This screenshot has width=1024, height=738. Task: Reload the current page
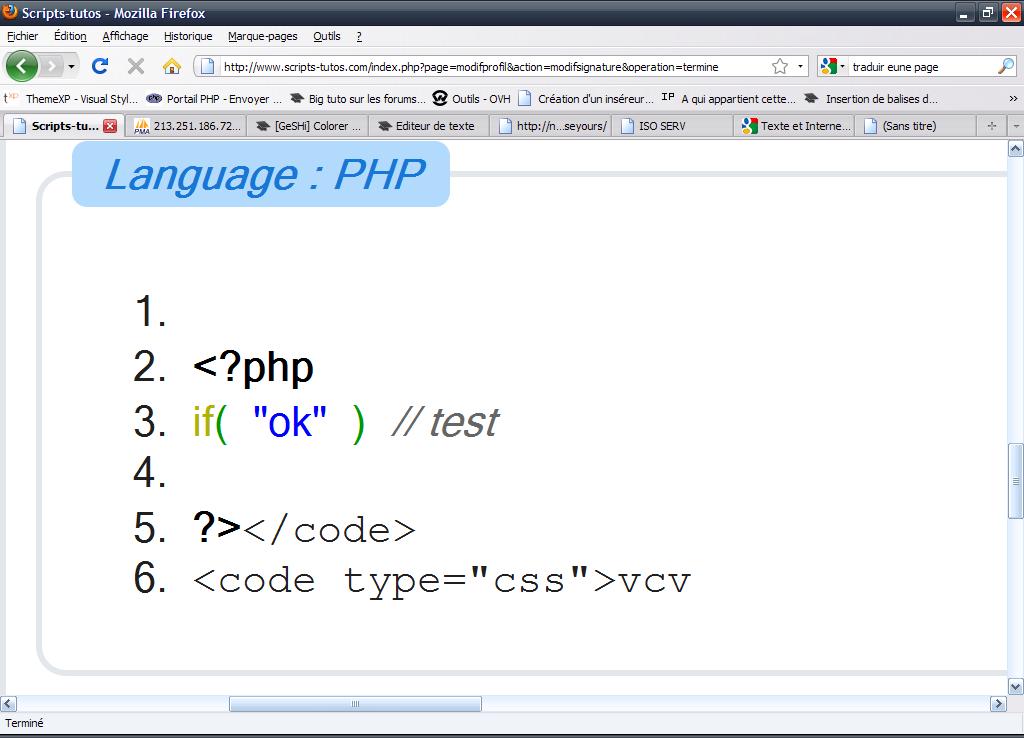click(100, 66)
